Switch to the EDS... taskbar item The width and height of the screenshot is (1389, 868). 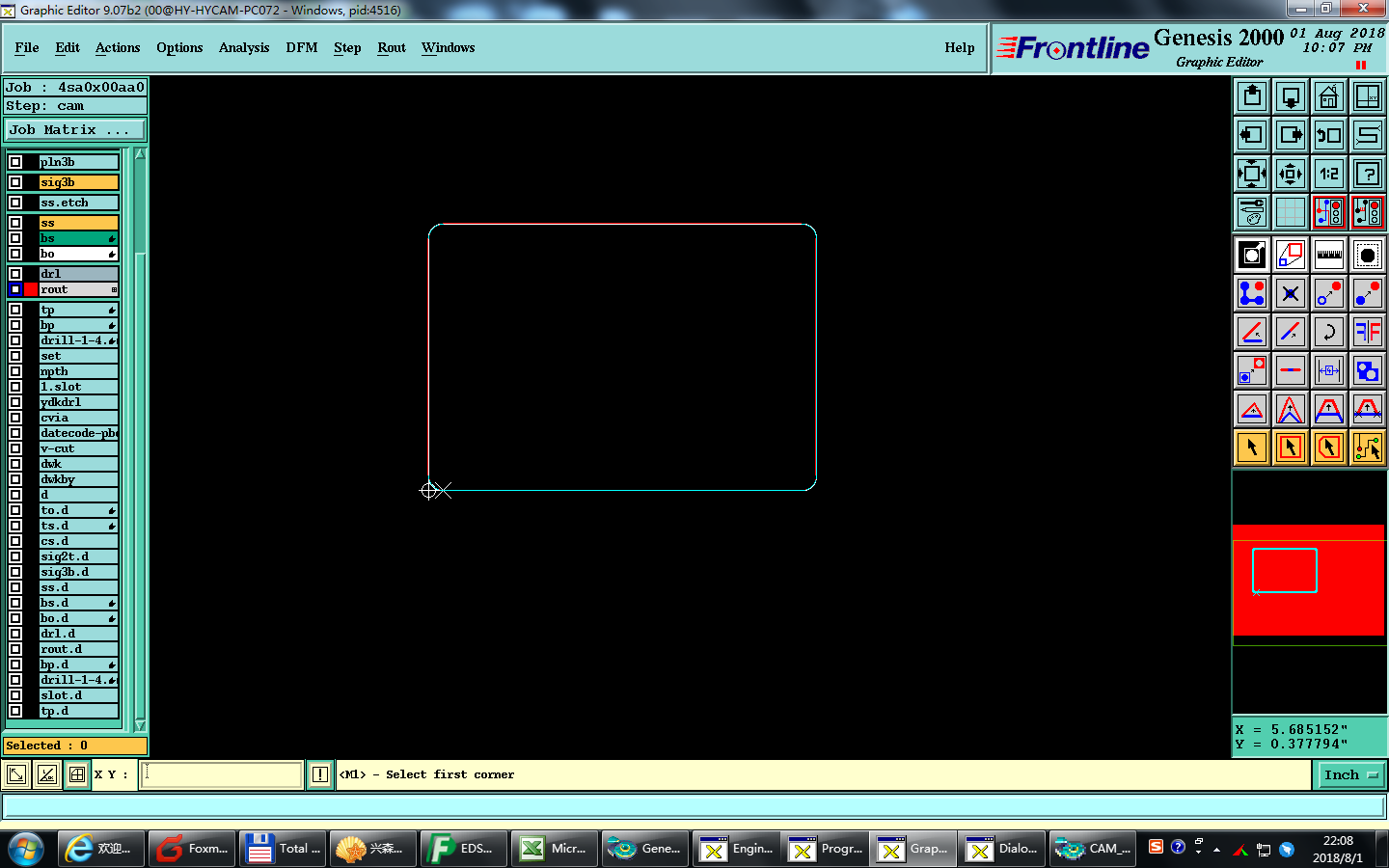click(x=464, y=849)
